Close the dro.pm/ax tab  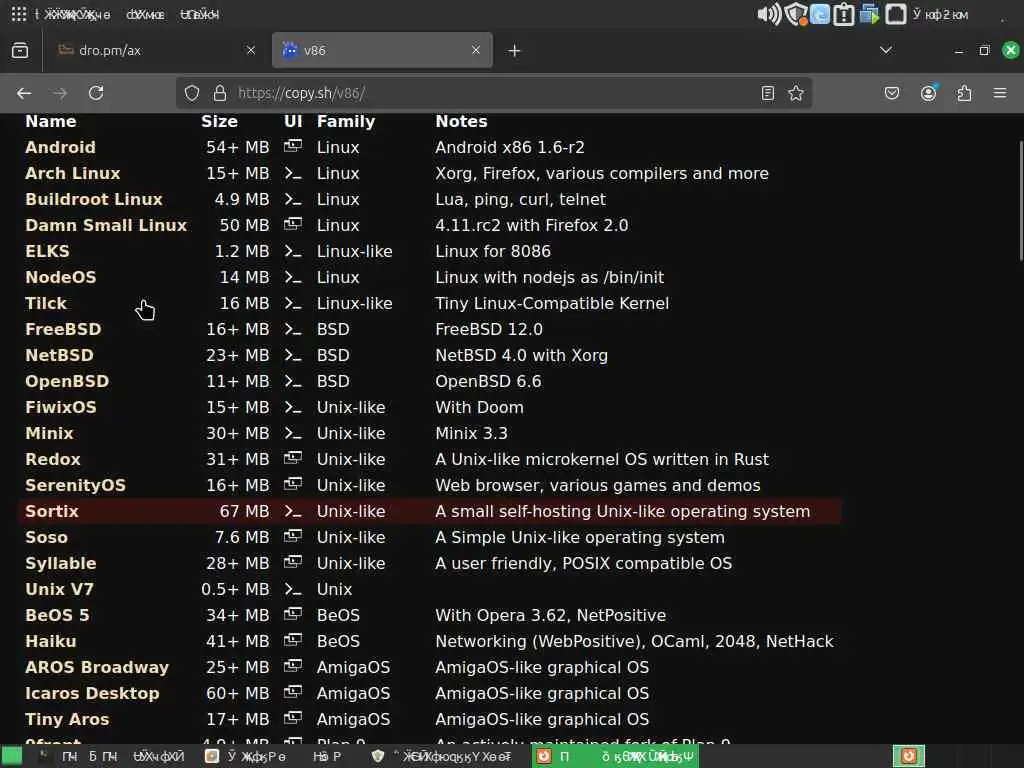pyautogui.click(x=251, y=50)
